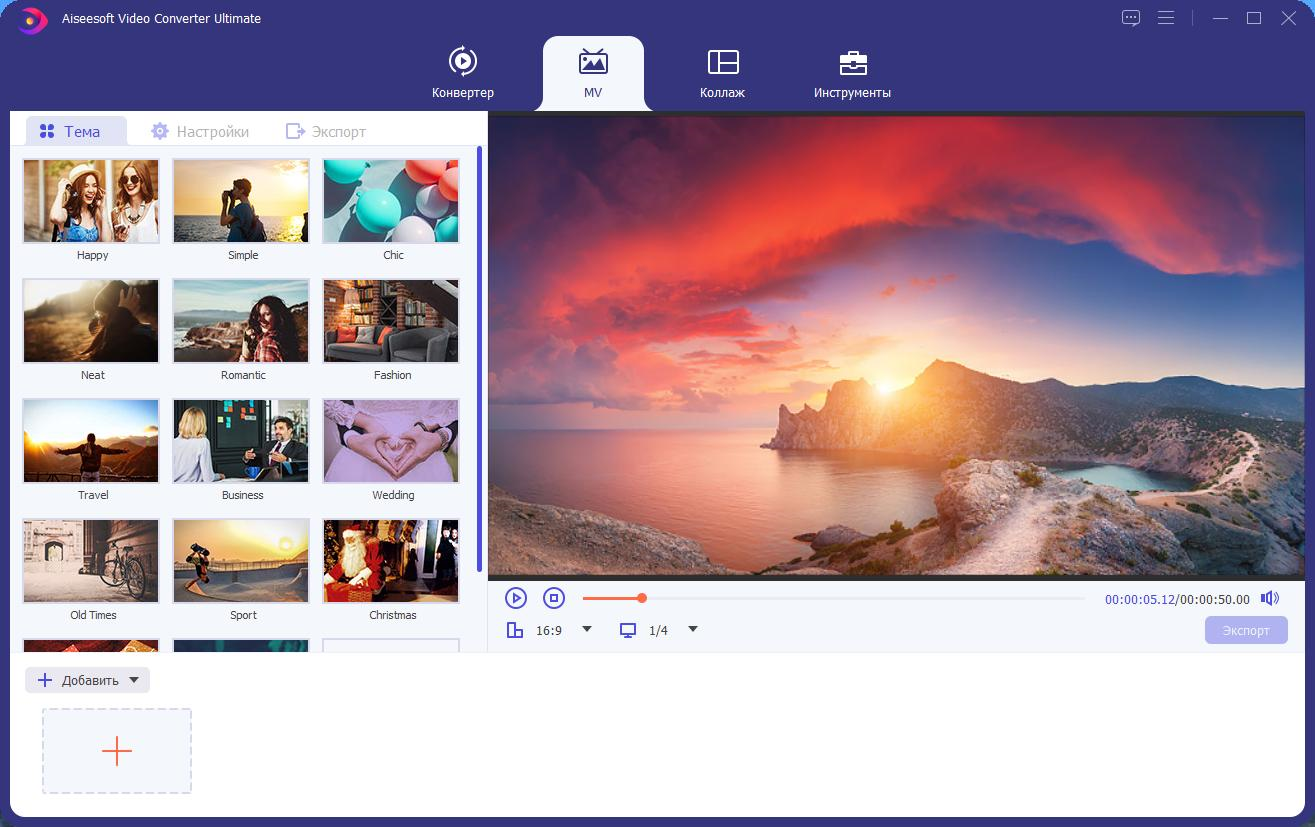The height and width of the screenshot is (827, 1315).
Task: Click the play button under preview
Action: click(x=516, y=598)
